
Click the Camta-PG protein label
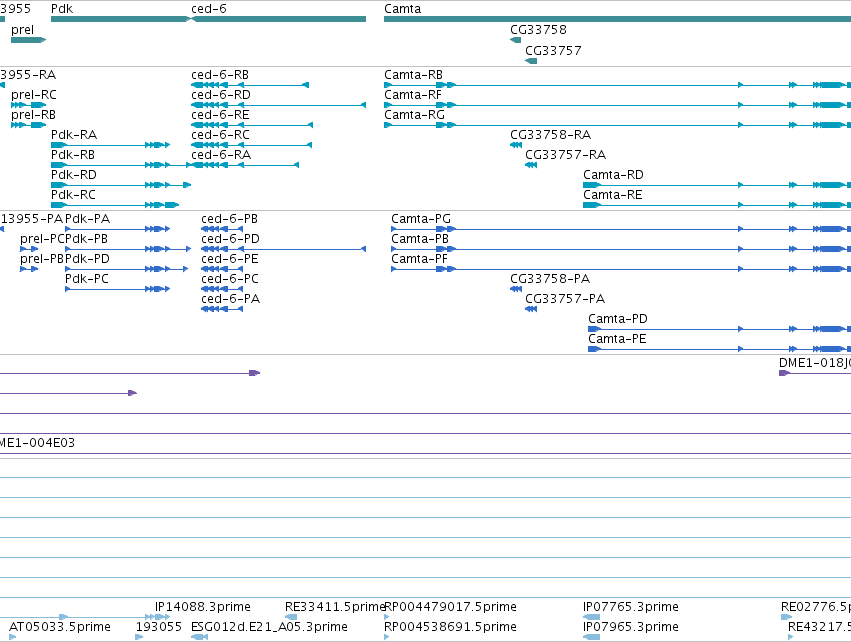click(421, 219)
